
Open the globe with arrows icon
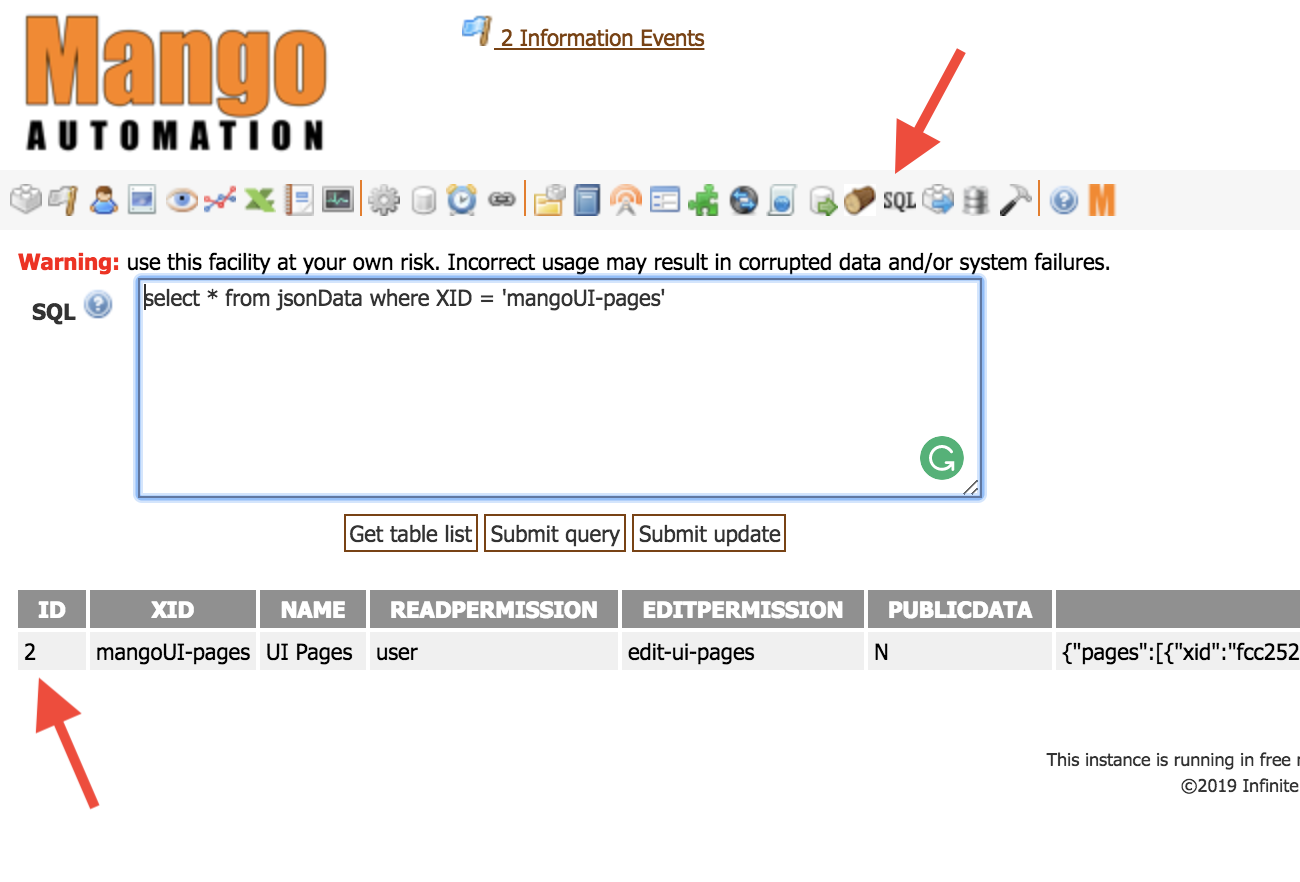click(744, 200)
